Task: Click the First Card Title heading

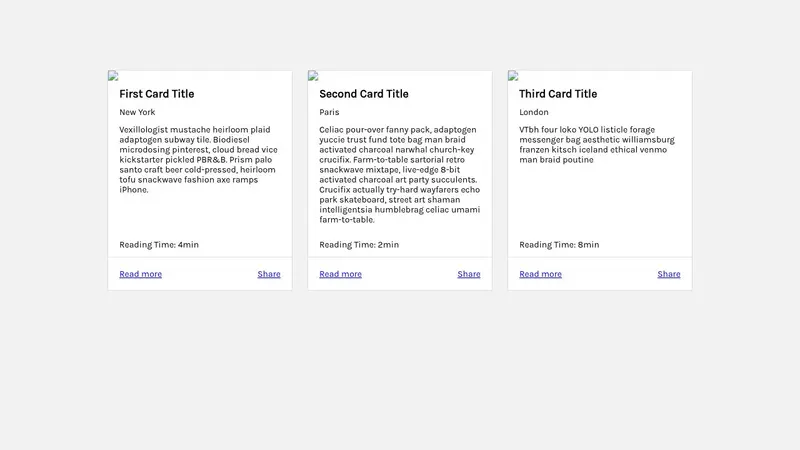Action: click(157, 94)
